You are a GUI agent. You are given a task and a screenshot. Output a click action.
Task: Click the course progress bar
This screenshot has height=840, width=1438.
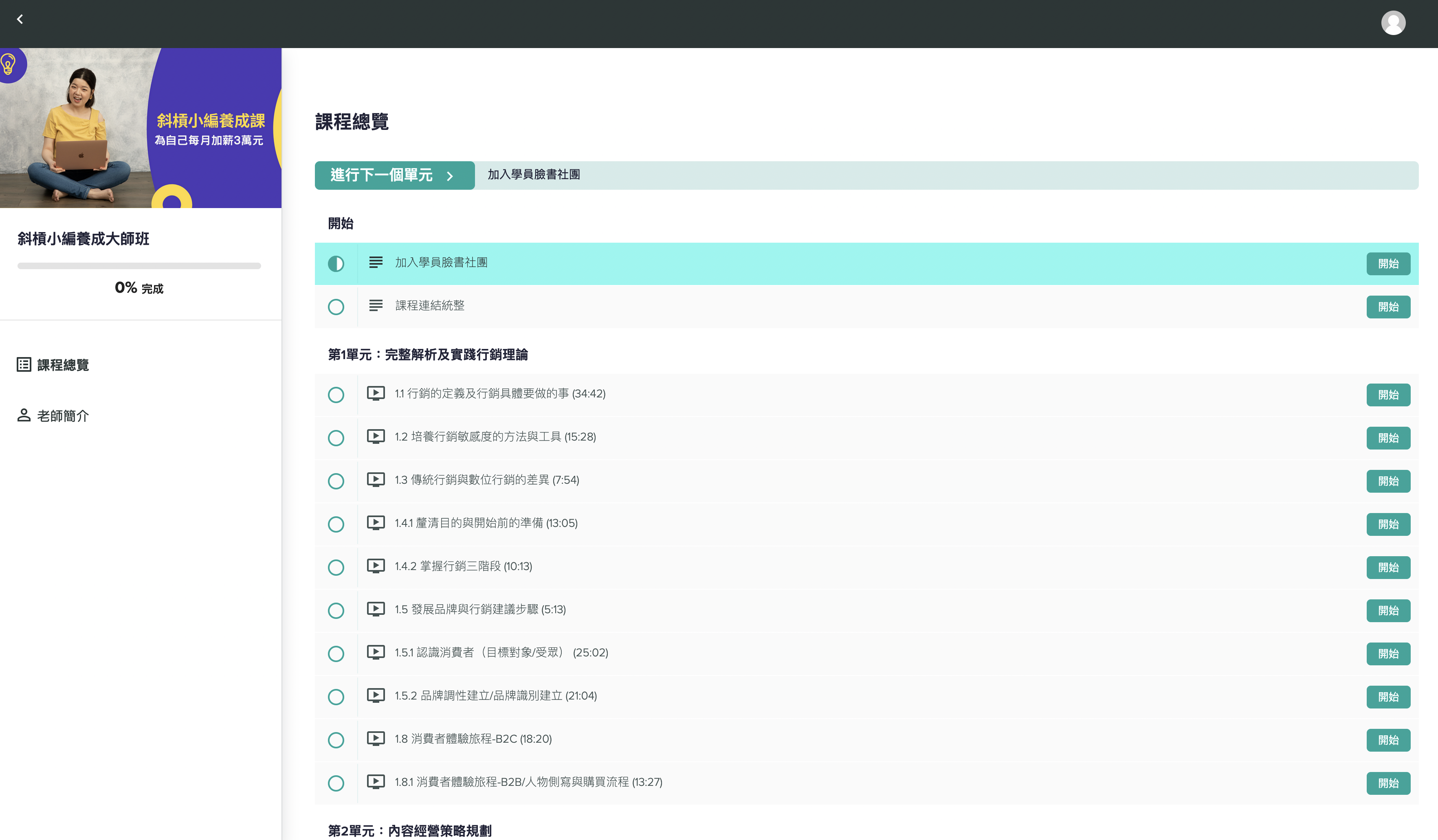coord(139,266)
